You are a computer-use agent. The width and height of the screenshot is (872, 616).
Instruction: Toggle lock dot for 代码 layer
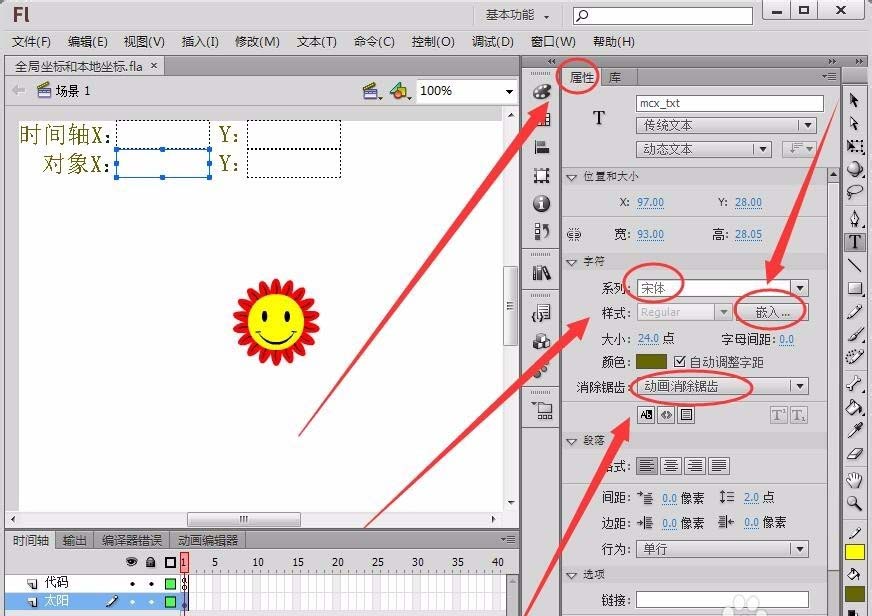[151, 584]
